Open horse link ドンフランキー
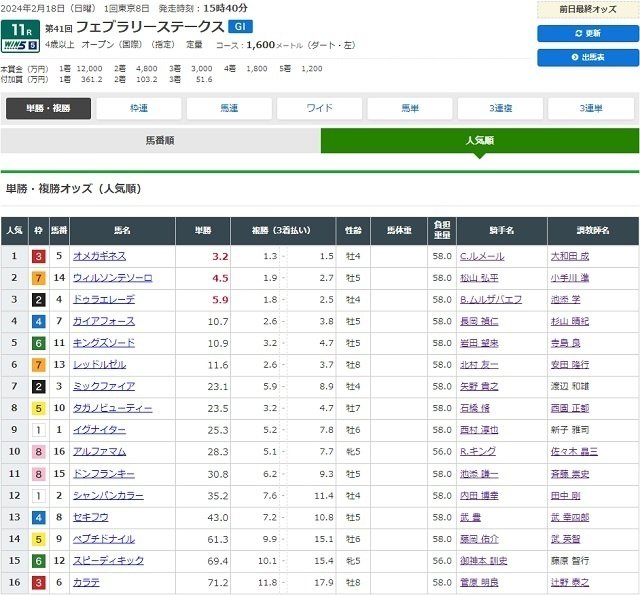The width and height of the screenshot is (640, 595). (104, 474)
